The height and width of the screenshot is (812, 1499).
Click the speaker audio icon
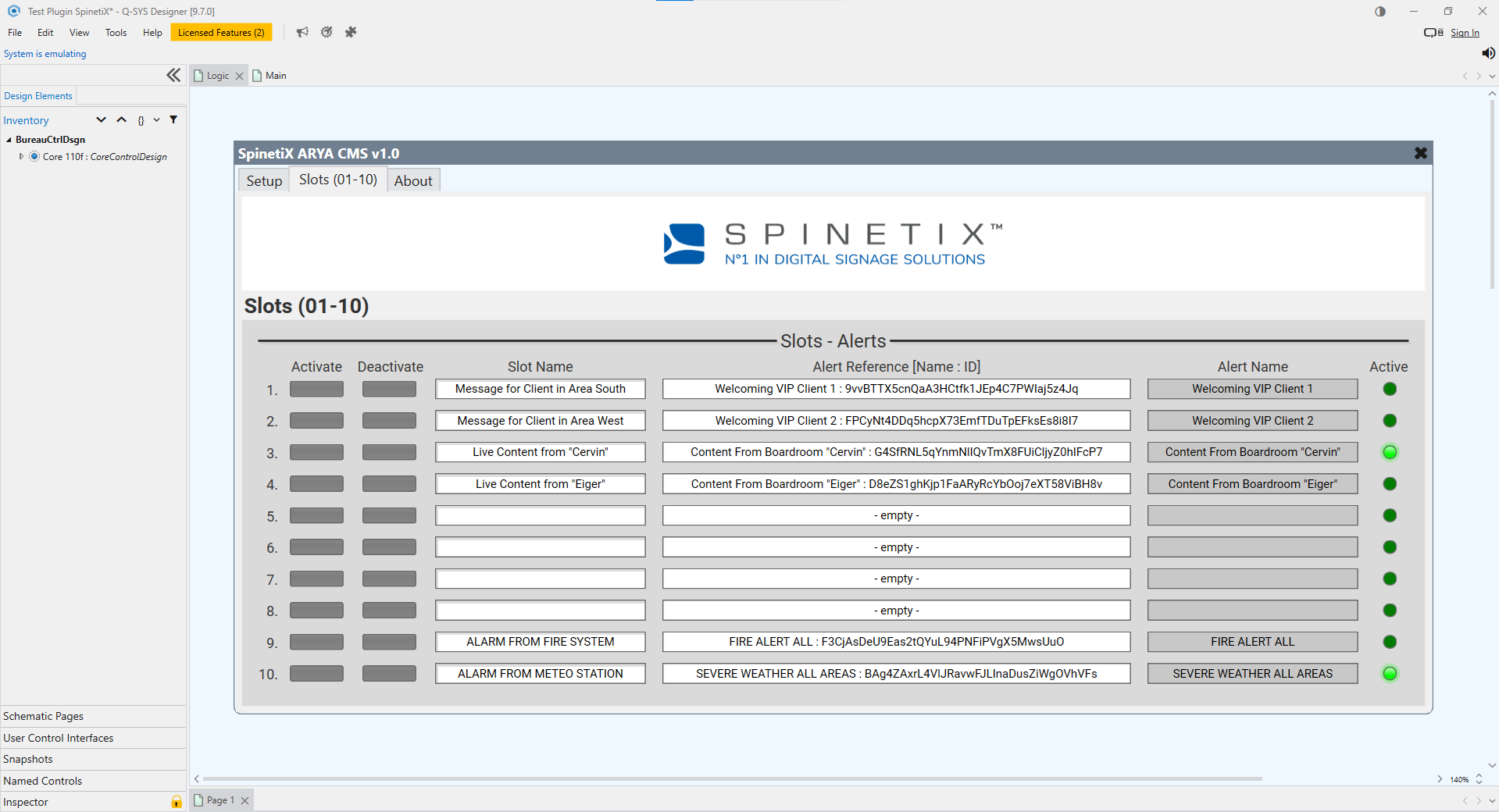pos(1488,53)
